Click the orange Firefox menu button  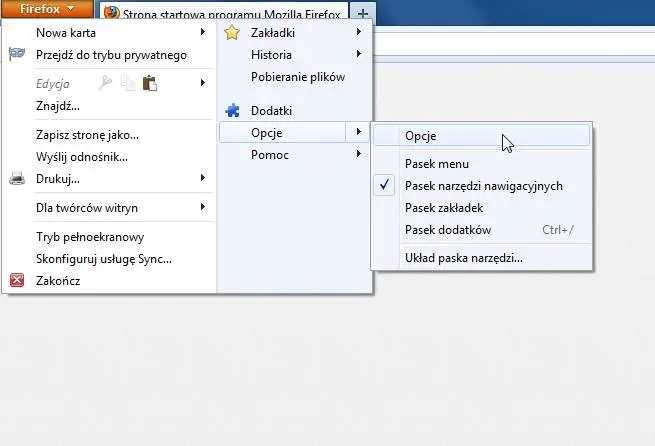[46, 10]
